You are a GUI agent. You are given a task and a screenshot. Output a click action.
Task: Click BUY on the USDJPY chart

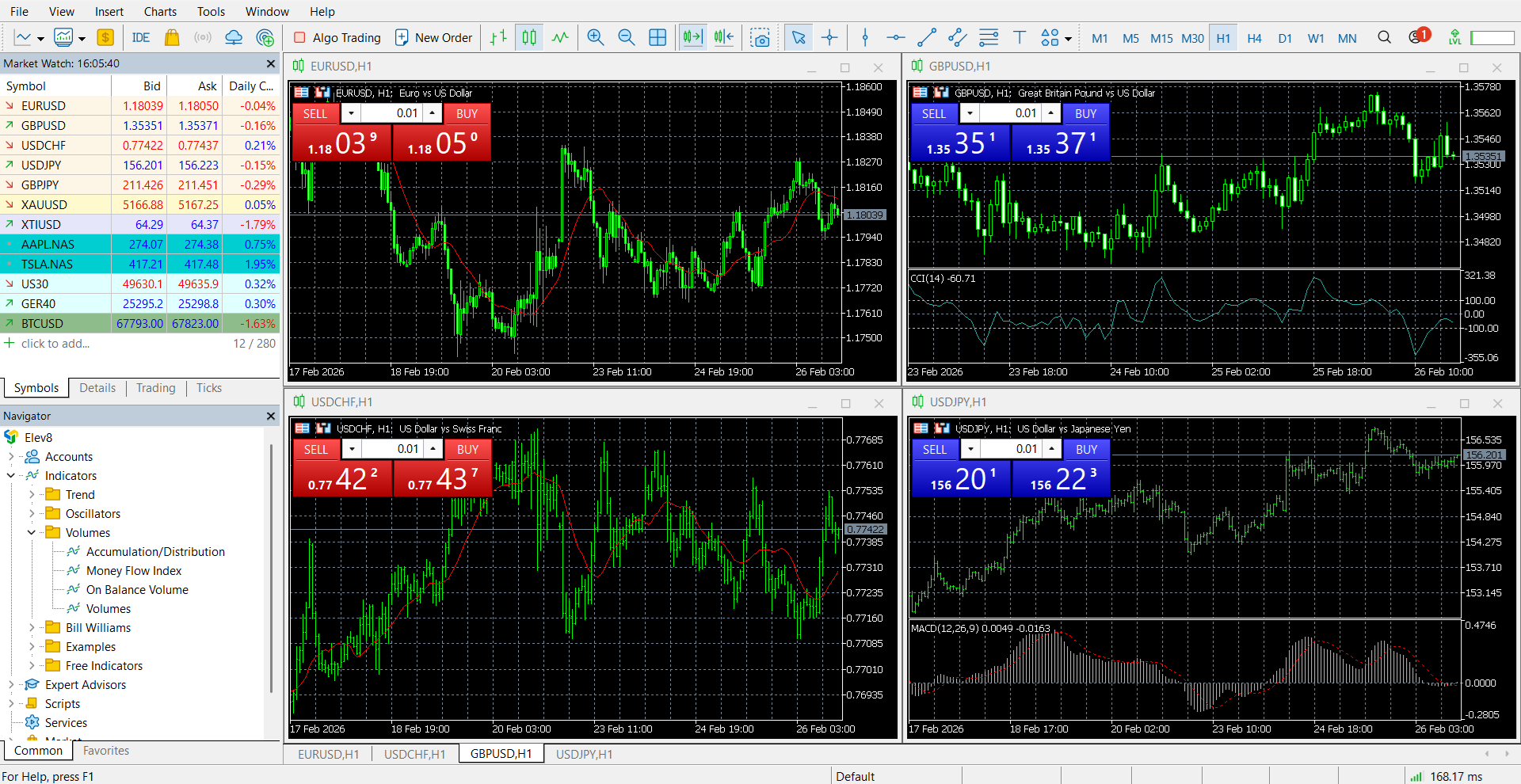[x=1087, y=450]
